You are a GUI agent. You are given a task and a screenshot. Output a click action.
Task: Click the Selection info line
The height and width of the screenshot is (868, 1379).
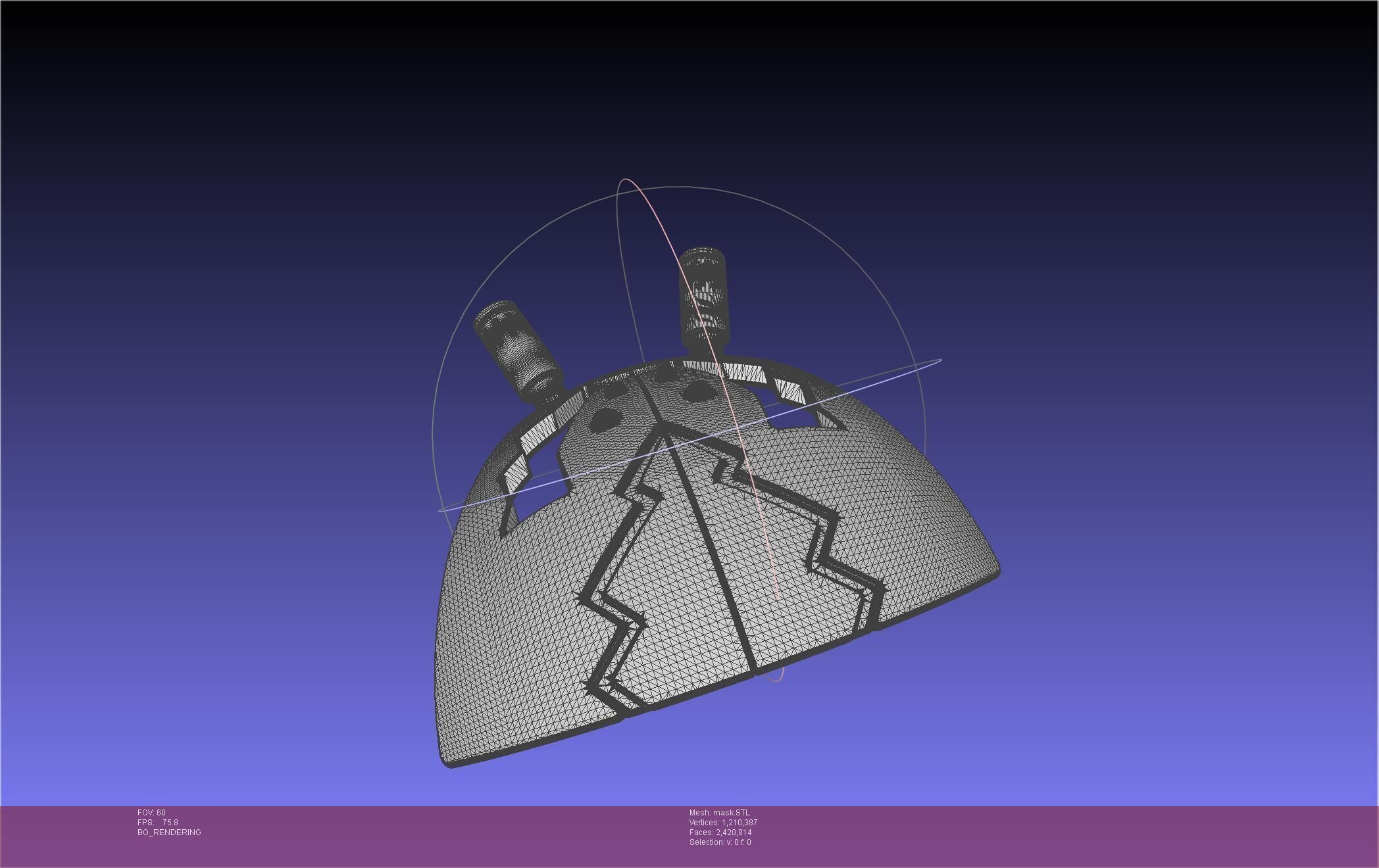pos(720,842)
